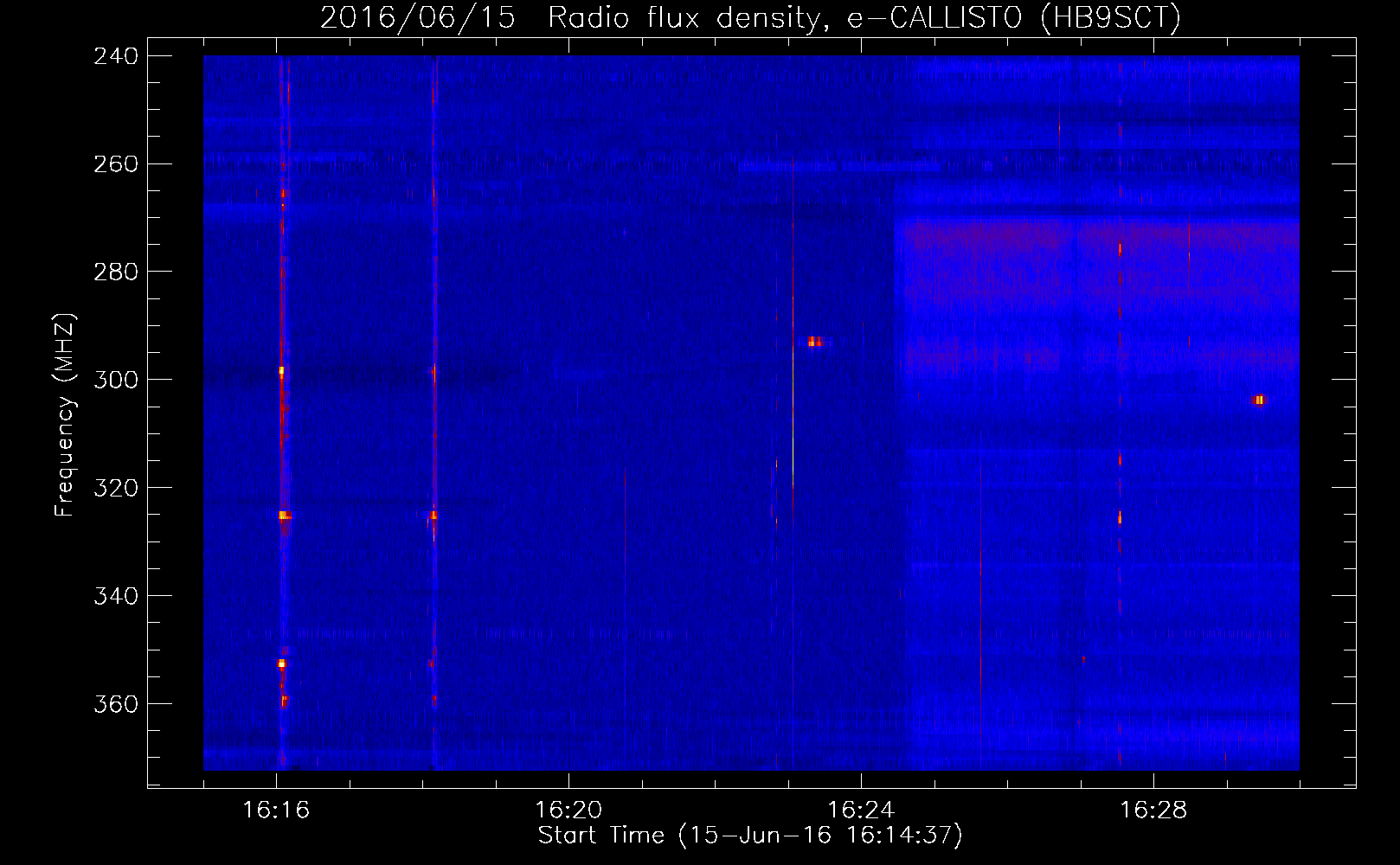Click the "Start Time (15-Jun-16 16:14:37)" label
The width and height of the screenshot is (1400, 865).
point(750,835)
